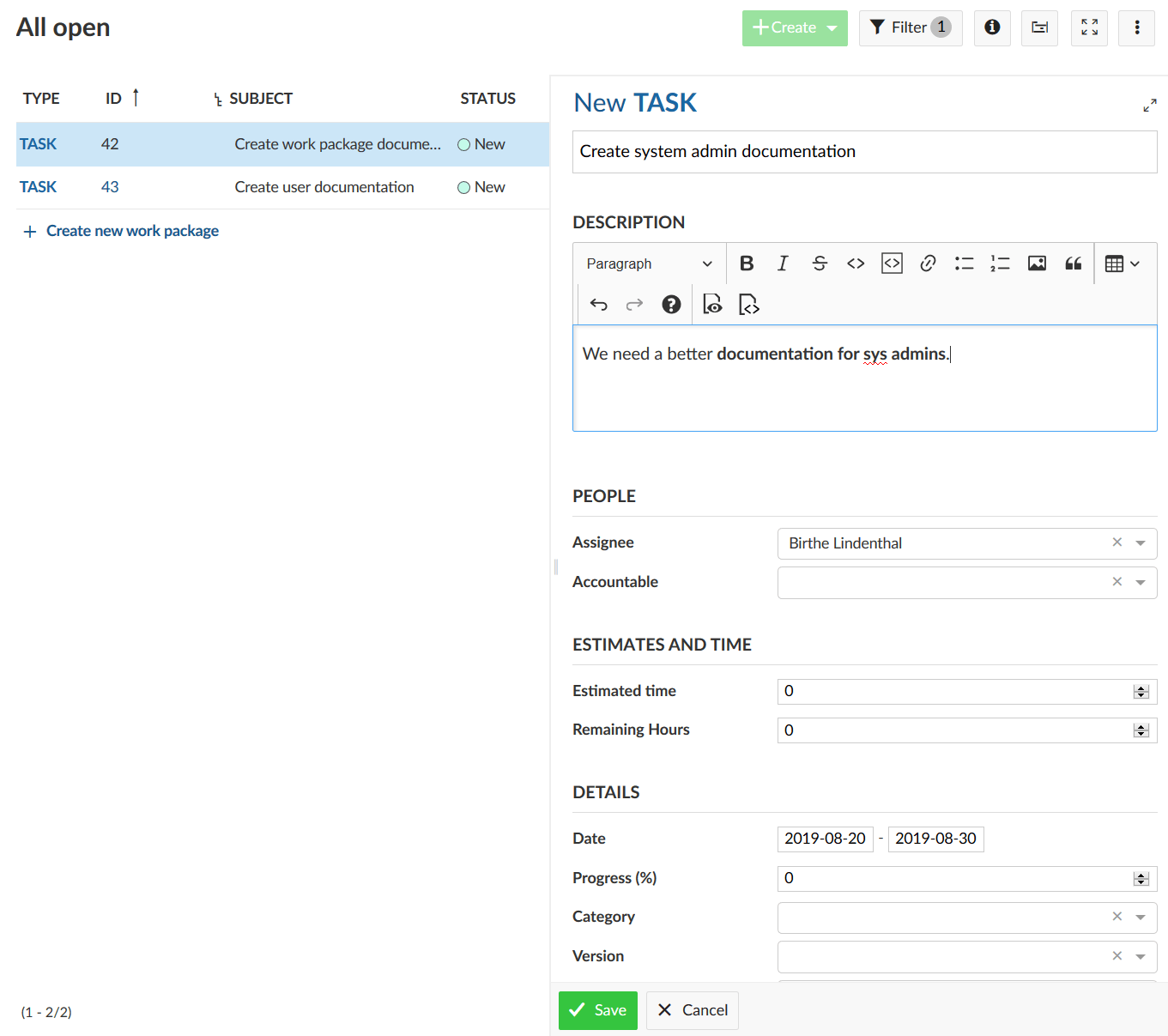This screenshot has width=1168, height=1036.
Task: Open the more options kebab menu
Action: (1136, 28)
